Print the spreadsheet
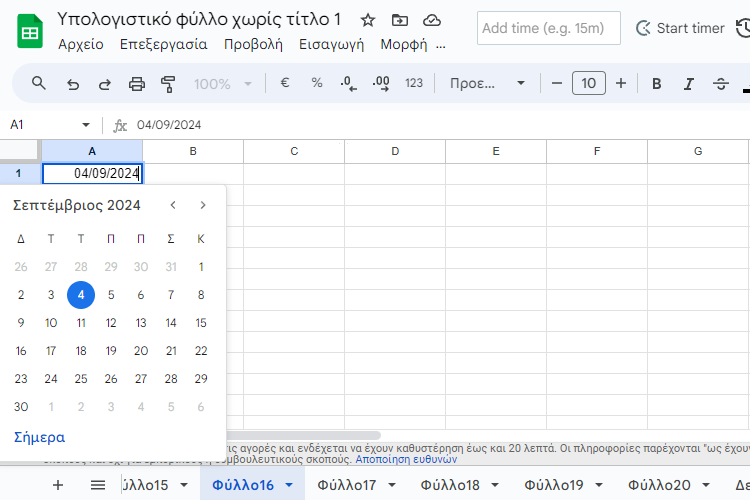The height and width of the screenshot is (500, 750). coord(137,84)
